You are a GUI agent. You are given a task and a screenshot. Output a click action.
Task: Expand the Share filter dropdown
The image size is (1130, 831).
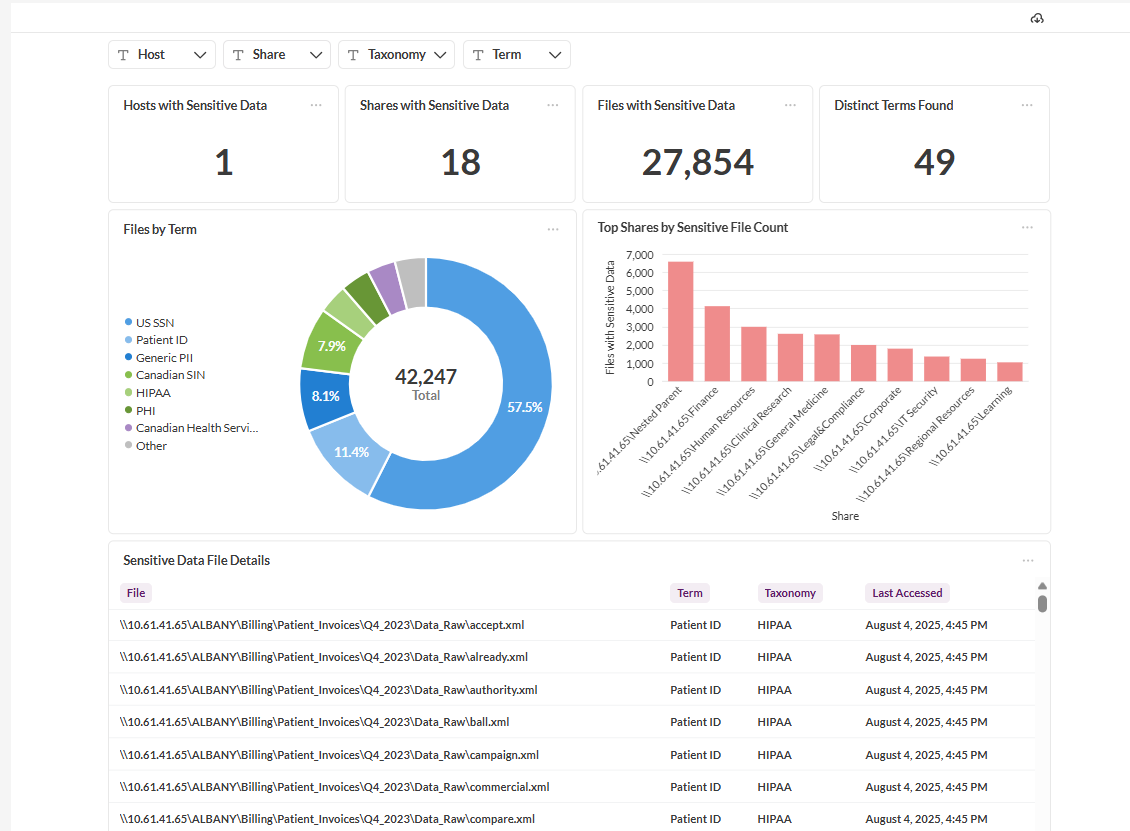point(316,54)
